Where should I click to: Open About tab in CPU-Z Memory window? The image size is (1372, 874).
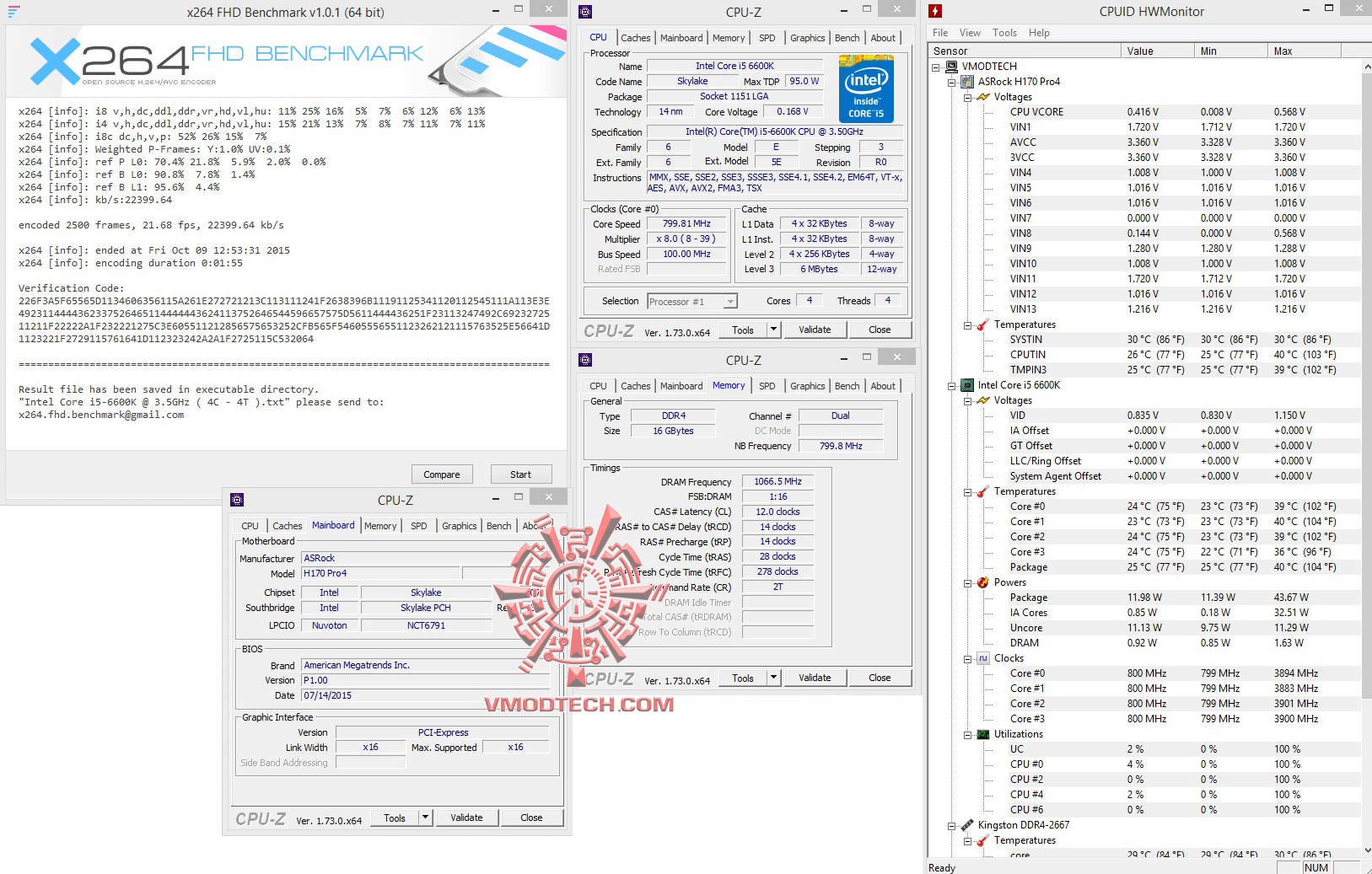883,386
